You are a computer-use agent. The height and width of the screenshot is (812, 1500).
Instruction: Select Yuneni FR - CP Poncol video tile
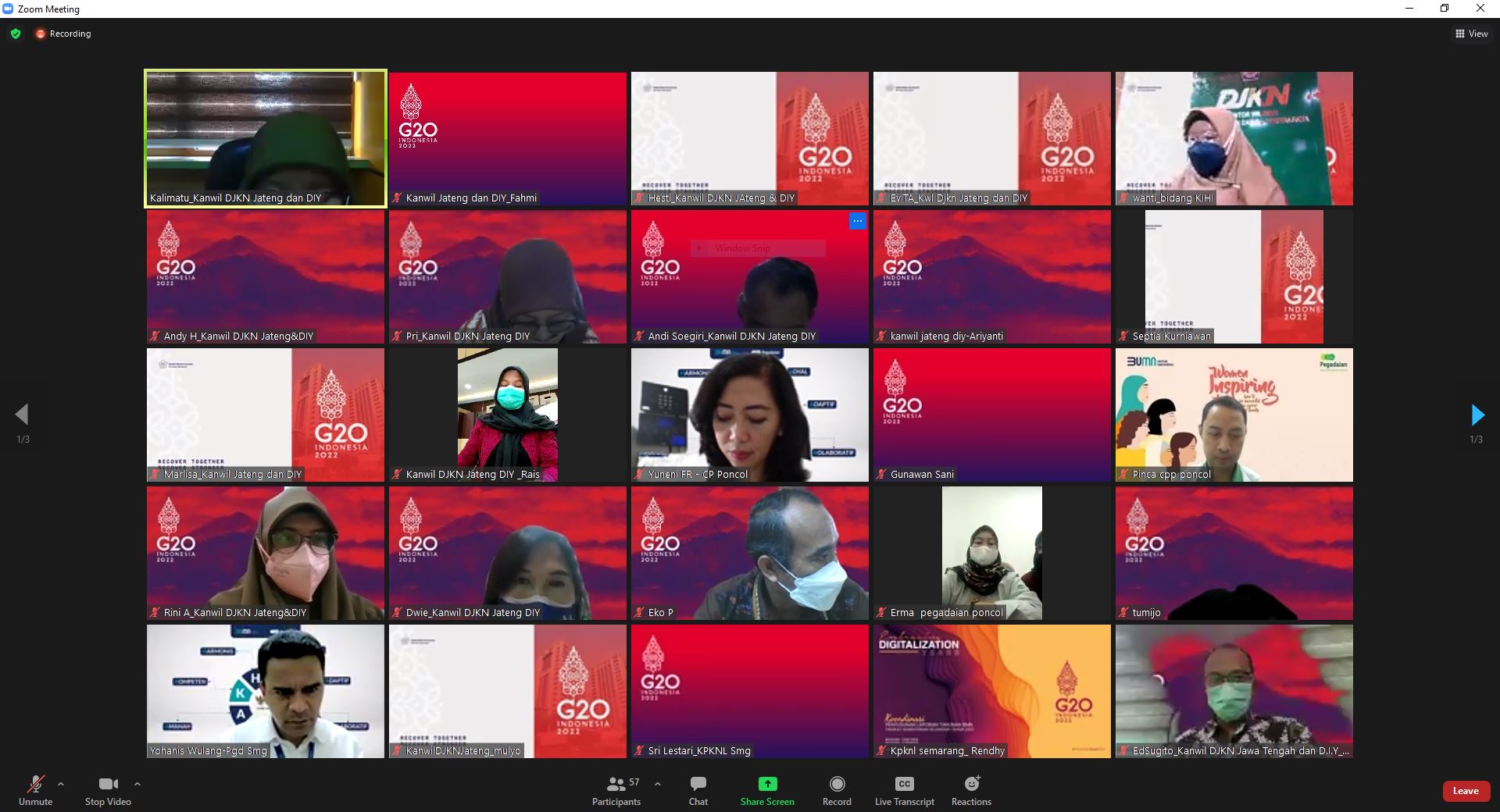coord(749,415)
